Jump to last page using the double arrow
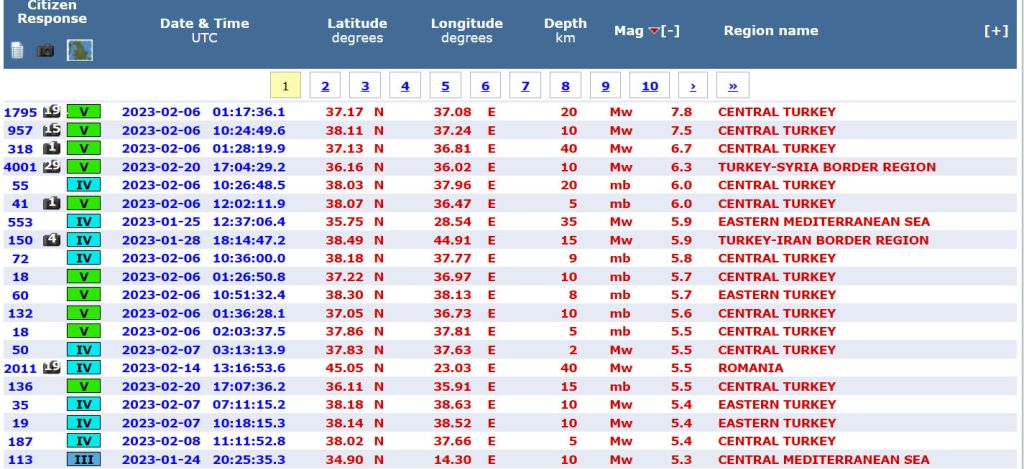 click(733, 86)
